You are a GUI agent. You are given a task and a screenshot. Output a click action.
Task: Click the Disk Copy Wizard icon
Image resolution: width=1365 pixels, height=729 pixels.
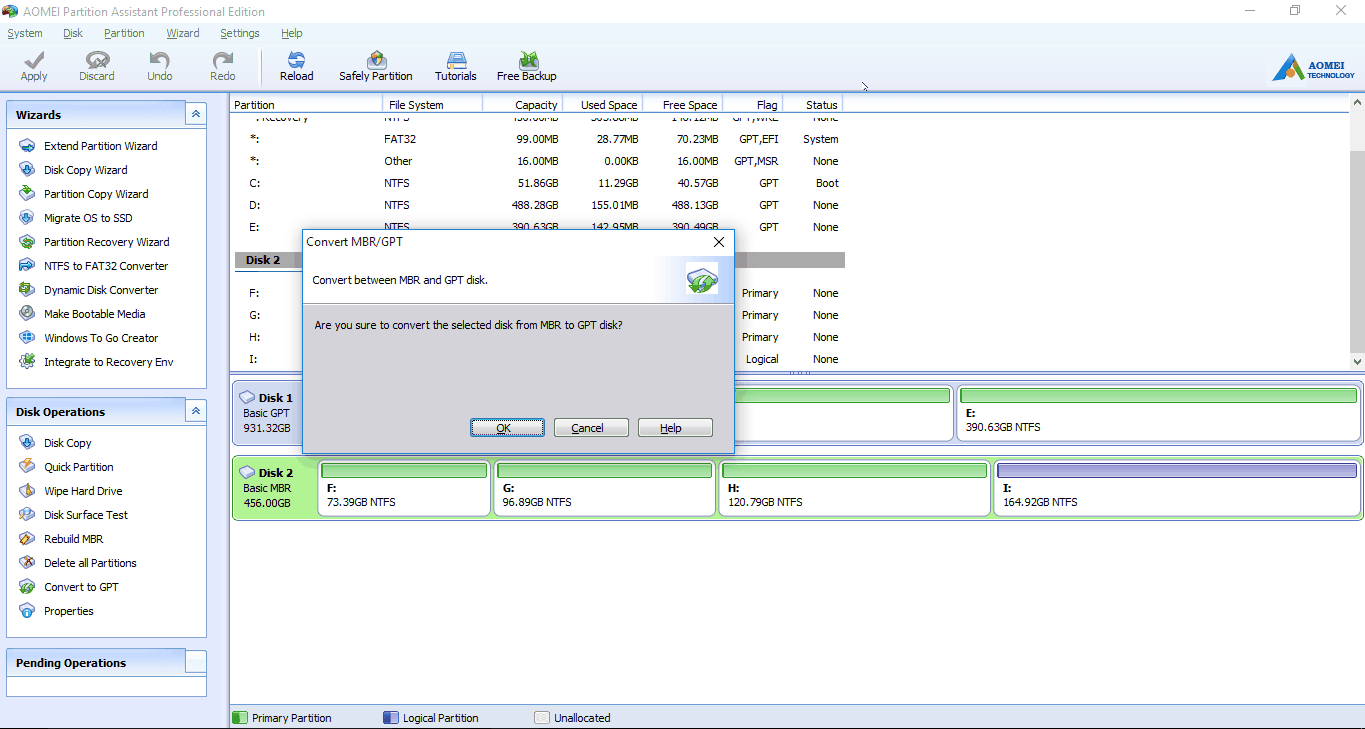coord(27,170)
